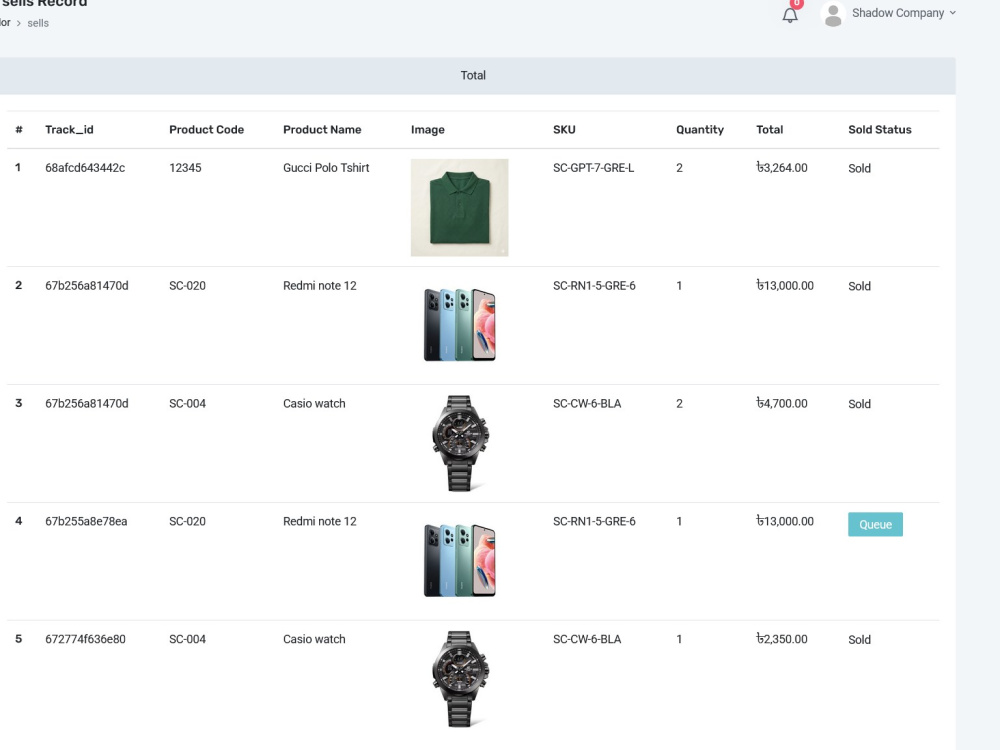The height and width of the screenshot is (750, 1000).
Task: Open the Redmi note 12 image in row 4
Action: coord(459,561)
